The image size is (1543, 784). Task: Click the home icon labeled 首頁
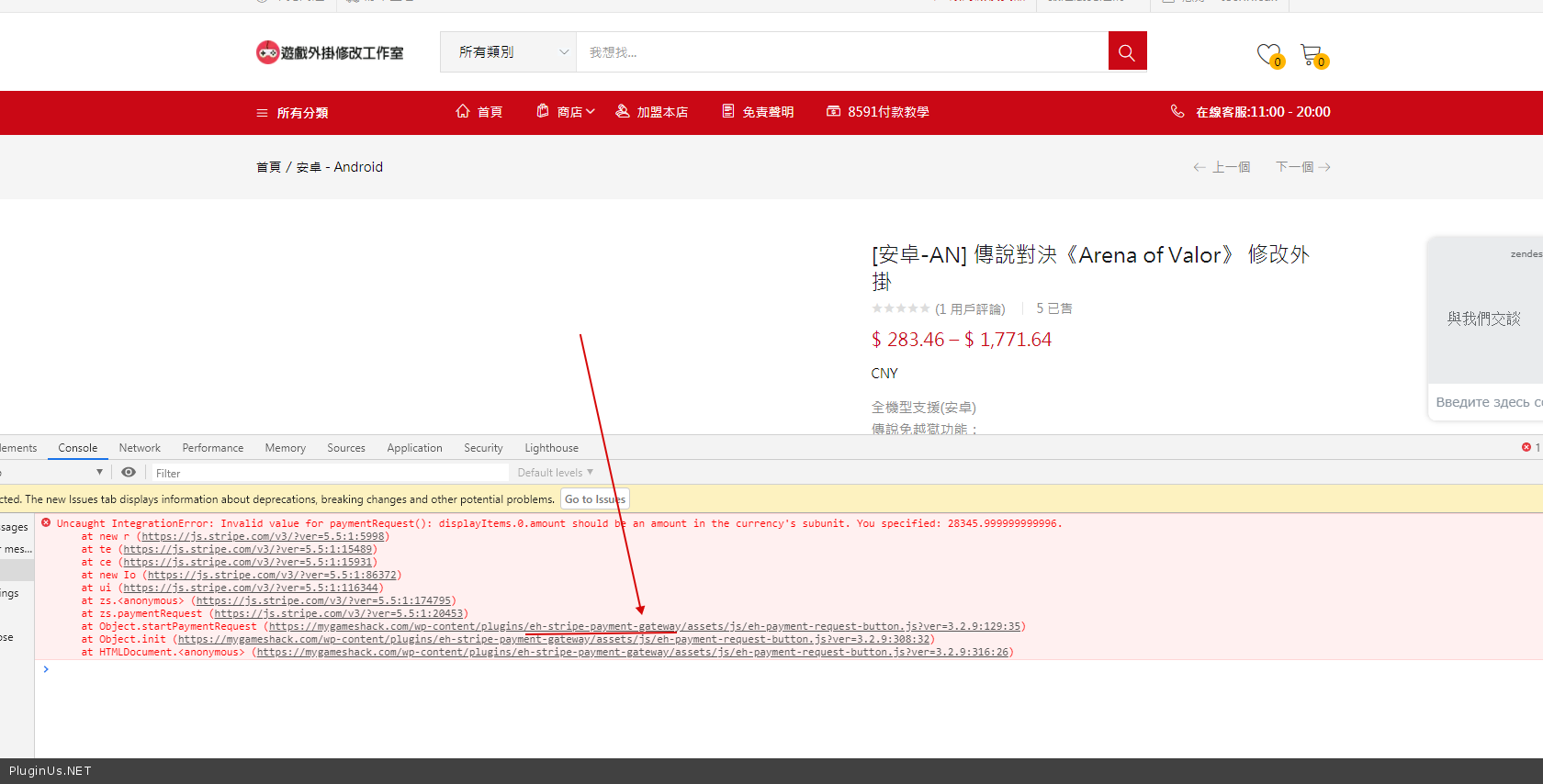(479, 112)
